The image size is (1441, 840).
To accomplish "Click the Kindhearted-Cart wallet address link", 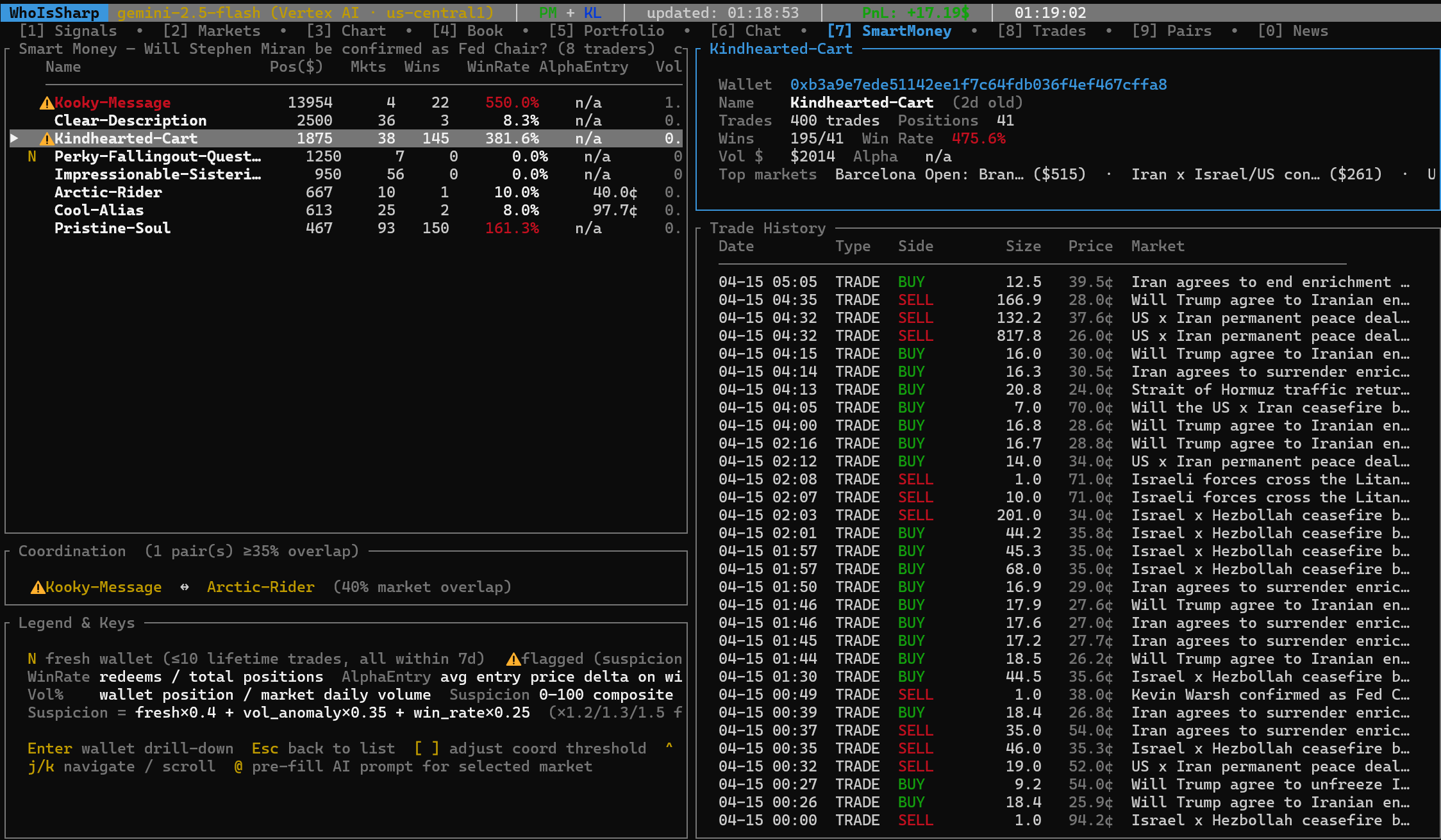I will pos(978,85).
